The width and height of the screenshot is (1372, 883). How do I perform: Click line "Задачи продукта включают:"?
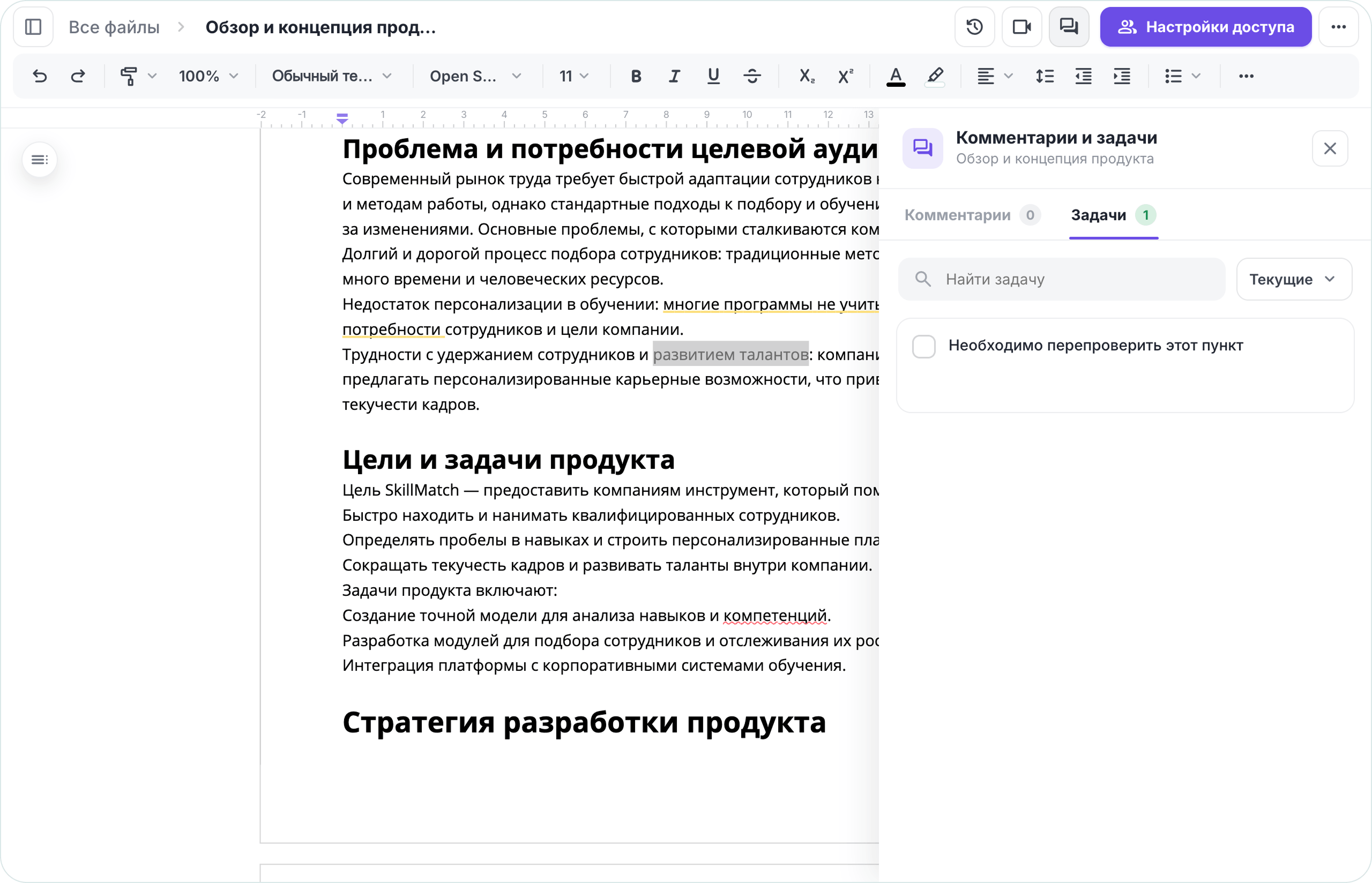click(450, 590)
